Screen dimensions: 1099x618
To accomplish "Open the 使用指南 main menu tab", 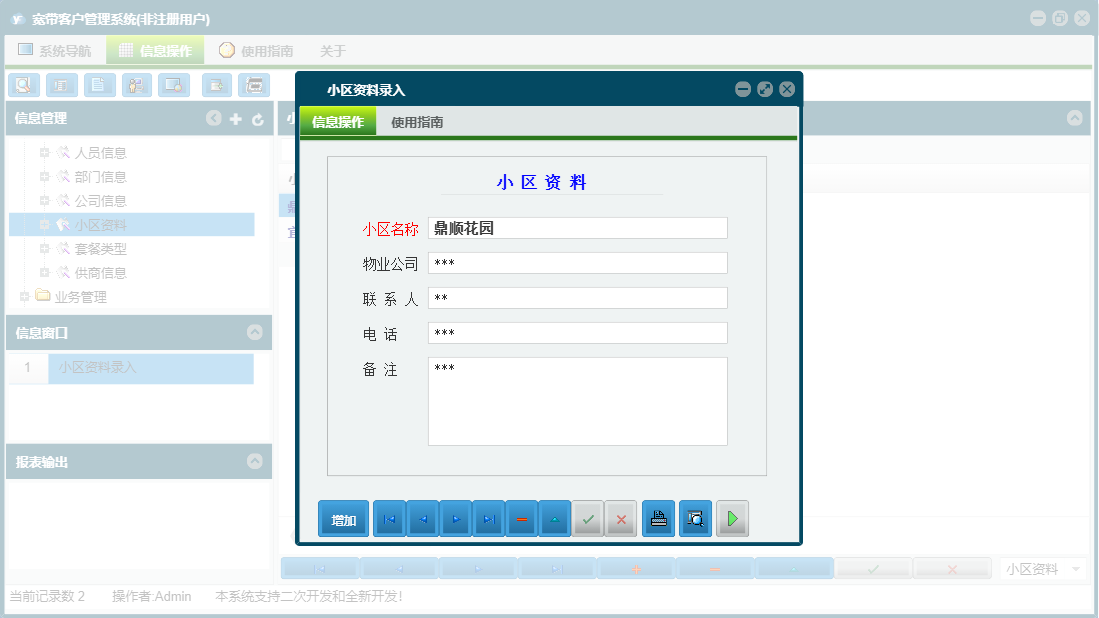I will tap(256, 50).
